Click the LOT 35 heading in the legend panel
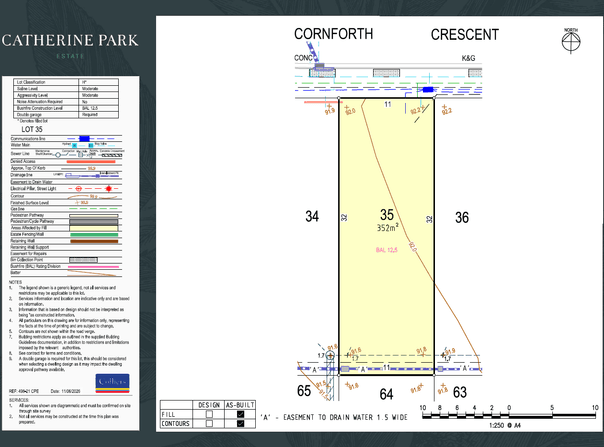The height and width of the screenshot is (447, 604). (32, 129)
